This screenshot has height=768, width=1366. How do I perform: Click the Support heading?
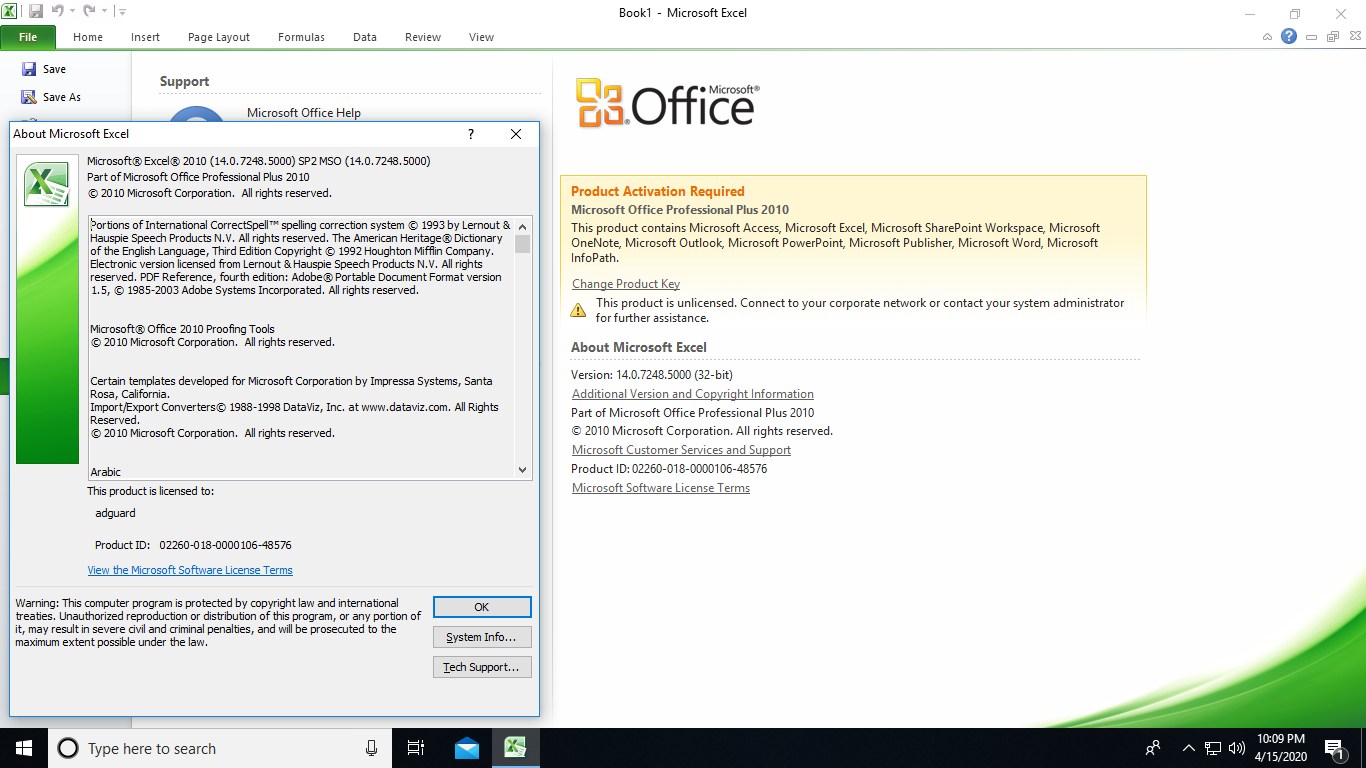tap(184, 82)
